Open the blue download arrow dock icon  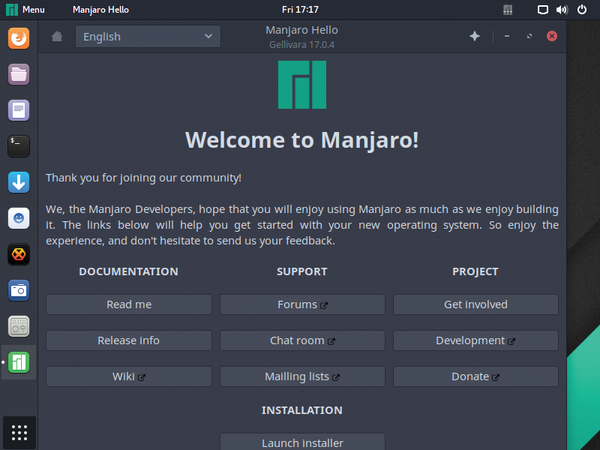coord(18,182)
